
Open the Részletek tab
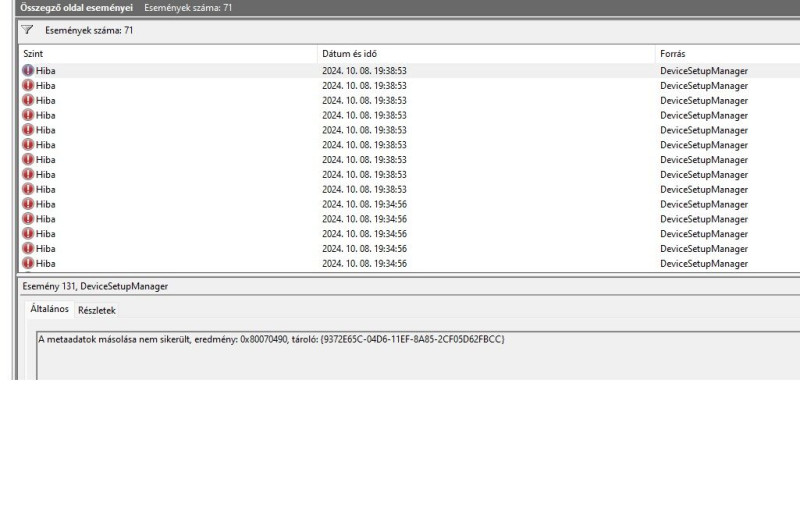[96, 310]
